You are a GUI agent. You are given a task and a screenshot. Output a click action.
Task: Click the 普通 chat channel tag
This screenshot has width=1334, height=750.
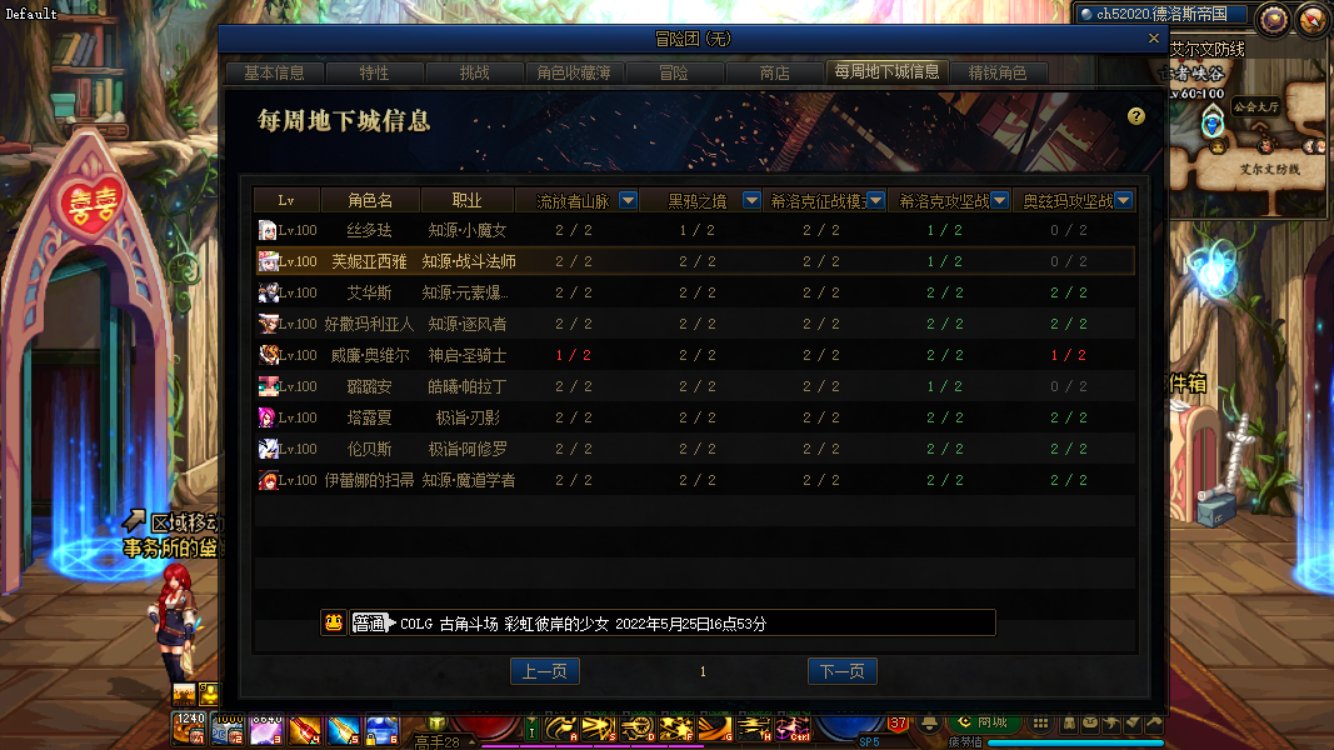(369, 623)
